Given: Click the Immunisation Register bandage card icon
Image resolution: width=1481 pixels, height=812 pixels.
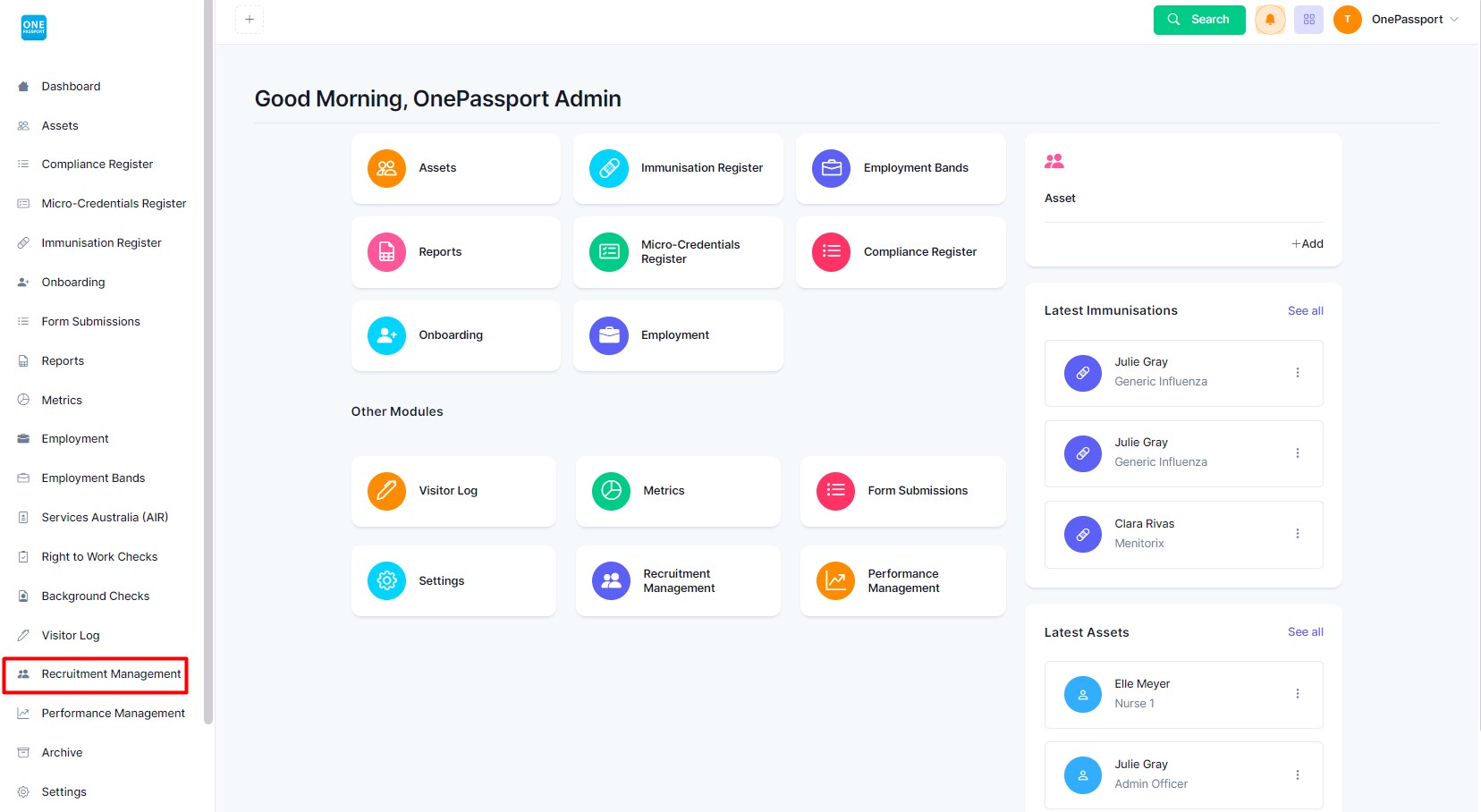Looking at the screenshot, I should 609,168.
